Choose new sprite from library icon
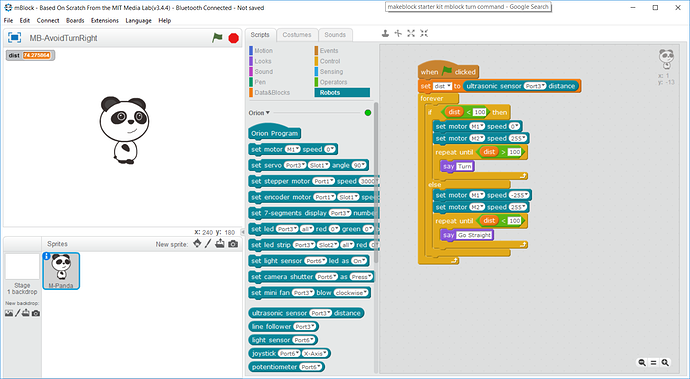The width and height of the screenshot is (690, 379). point(197,243)
